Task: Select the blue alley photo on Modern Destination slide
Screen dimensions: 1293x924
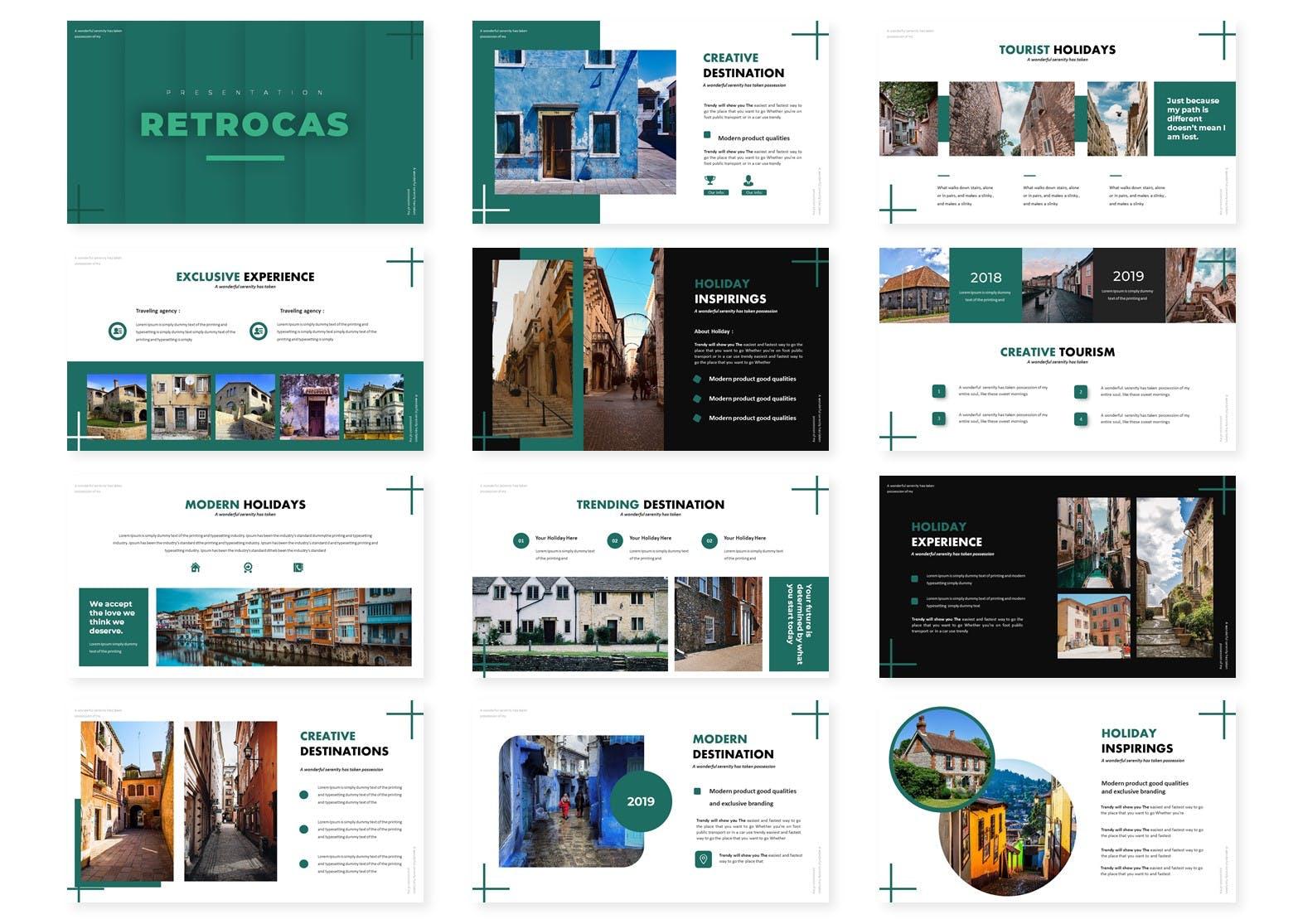Action: click(x=571, y=801)
